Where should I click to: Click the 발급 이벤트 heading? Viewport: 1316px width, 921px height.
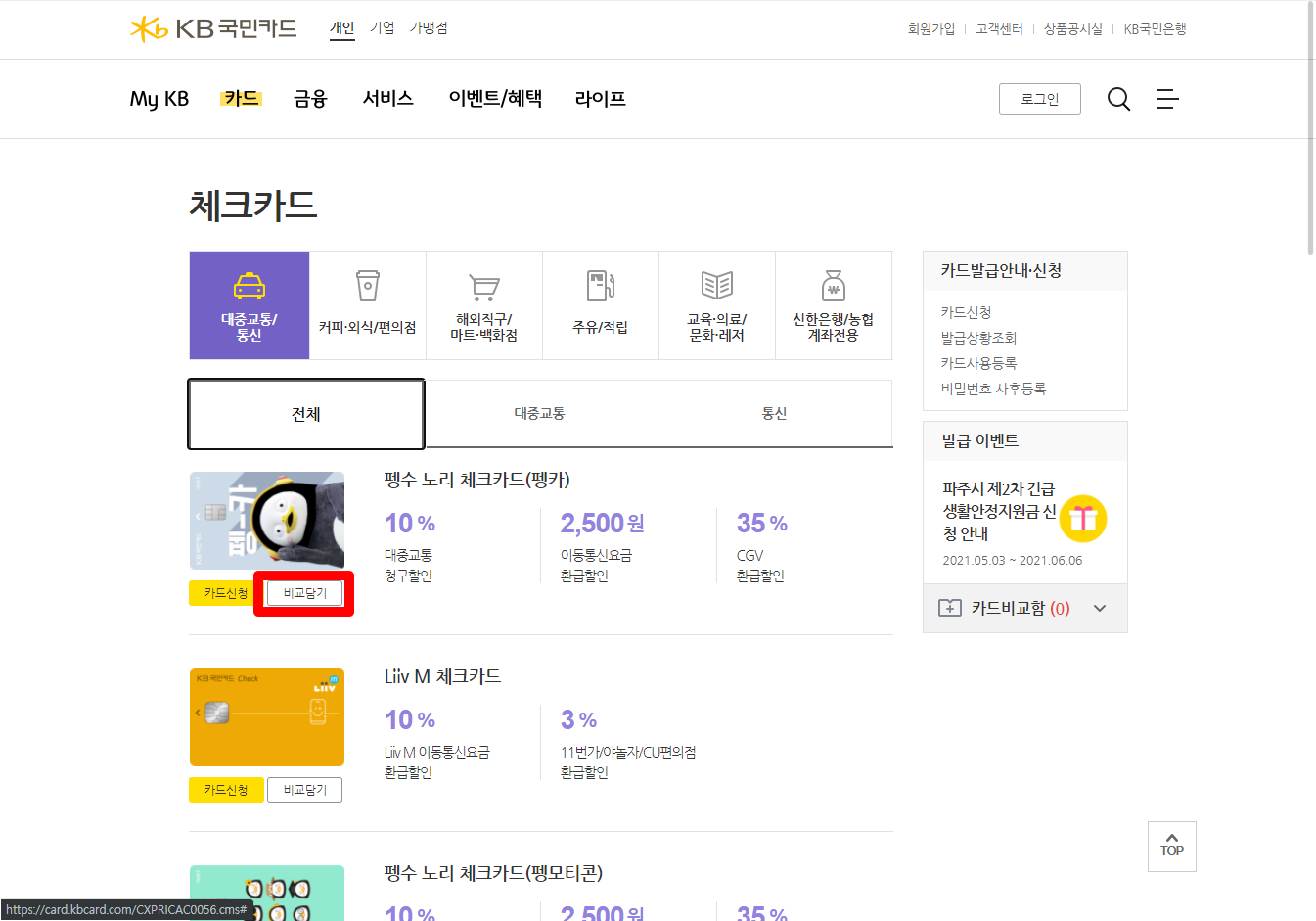click(x=980, y=441)
